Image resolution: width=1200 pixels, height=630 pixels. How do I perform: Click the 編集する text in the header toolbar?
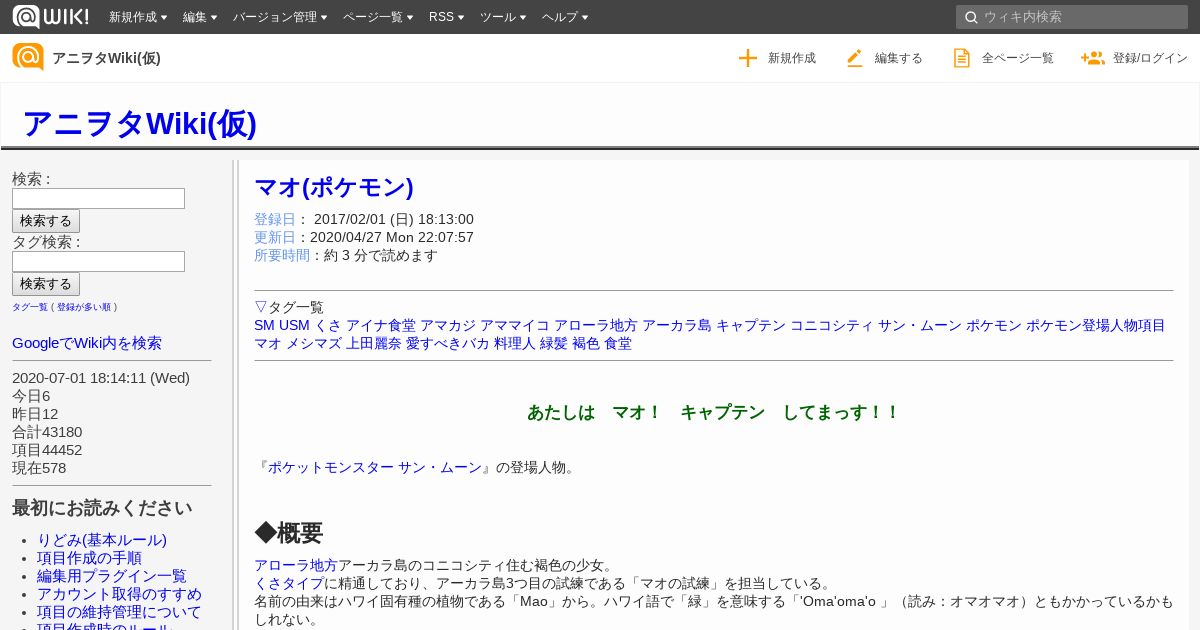899,58
